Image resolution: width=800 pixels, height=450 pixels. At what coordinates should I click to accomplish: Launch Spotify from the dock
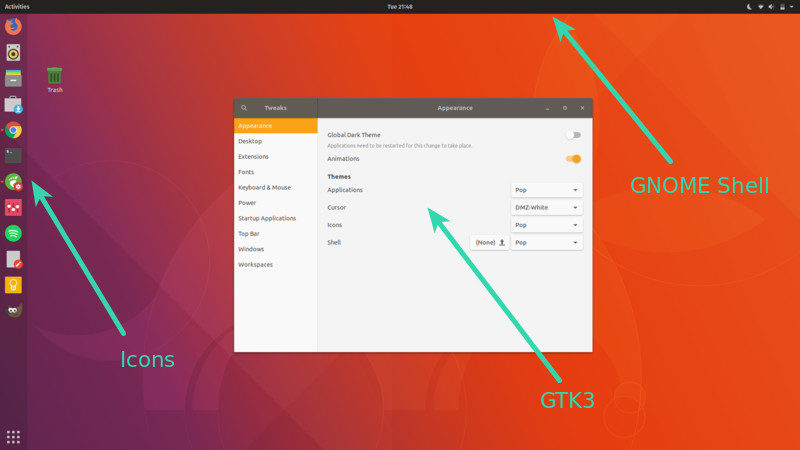tap(13, 233)
